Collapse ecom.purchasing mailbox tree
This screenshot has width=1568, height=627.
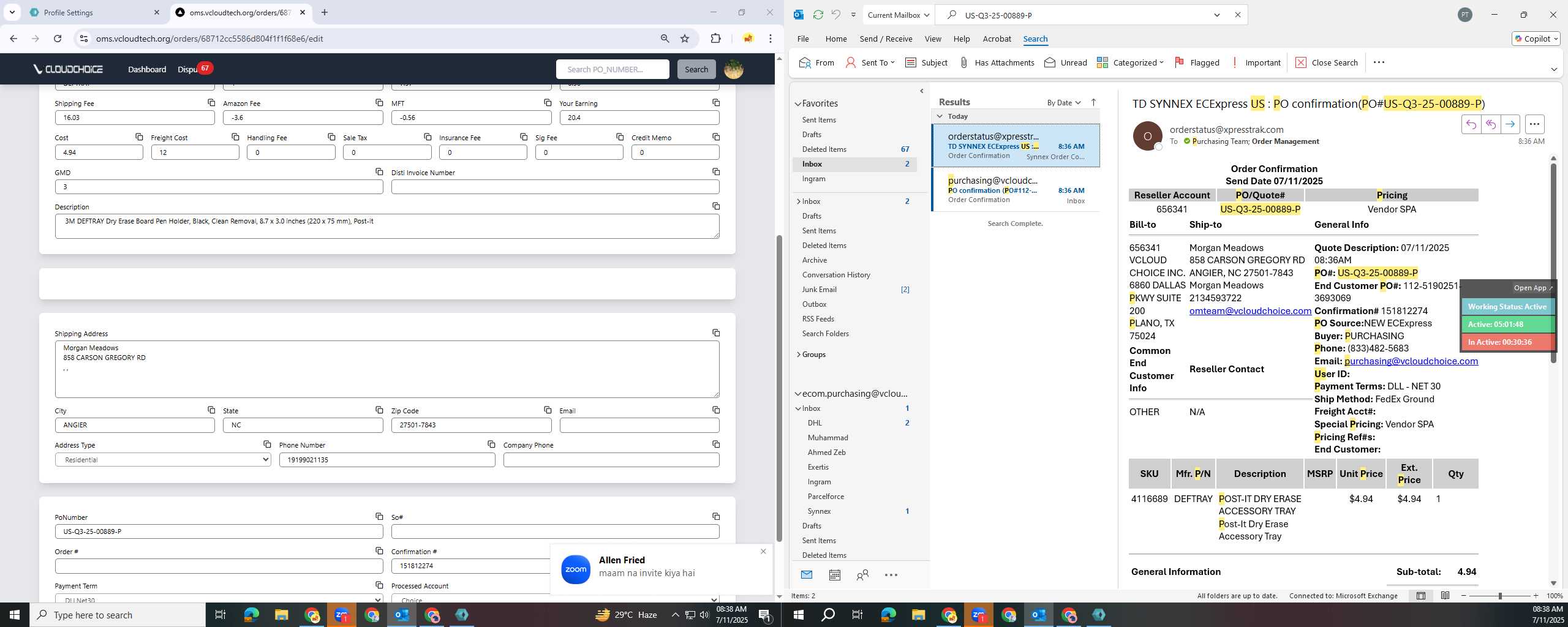(798, 394)
